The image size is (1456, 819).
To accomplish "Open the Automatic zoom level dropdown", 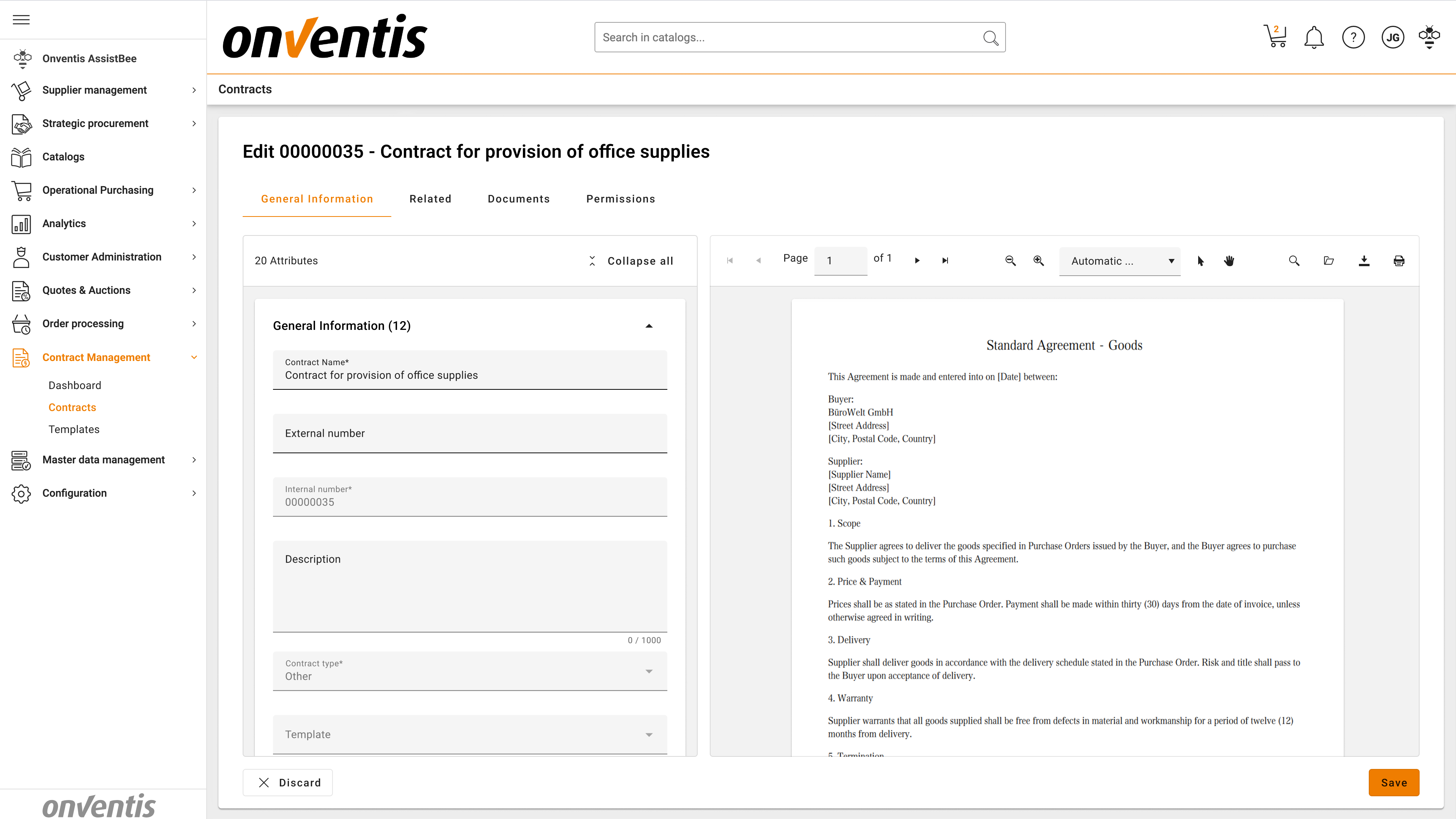I will click(x=1119, y=260).
